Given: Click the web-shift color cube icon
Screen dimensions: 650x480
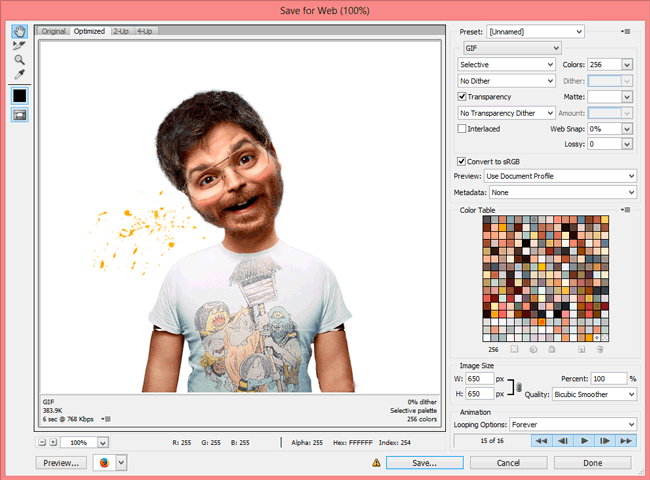Looking at the screenshot, I should tap(533, 349).
